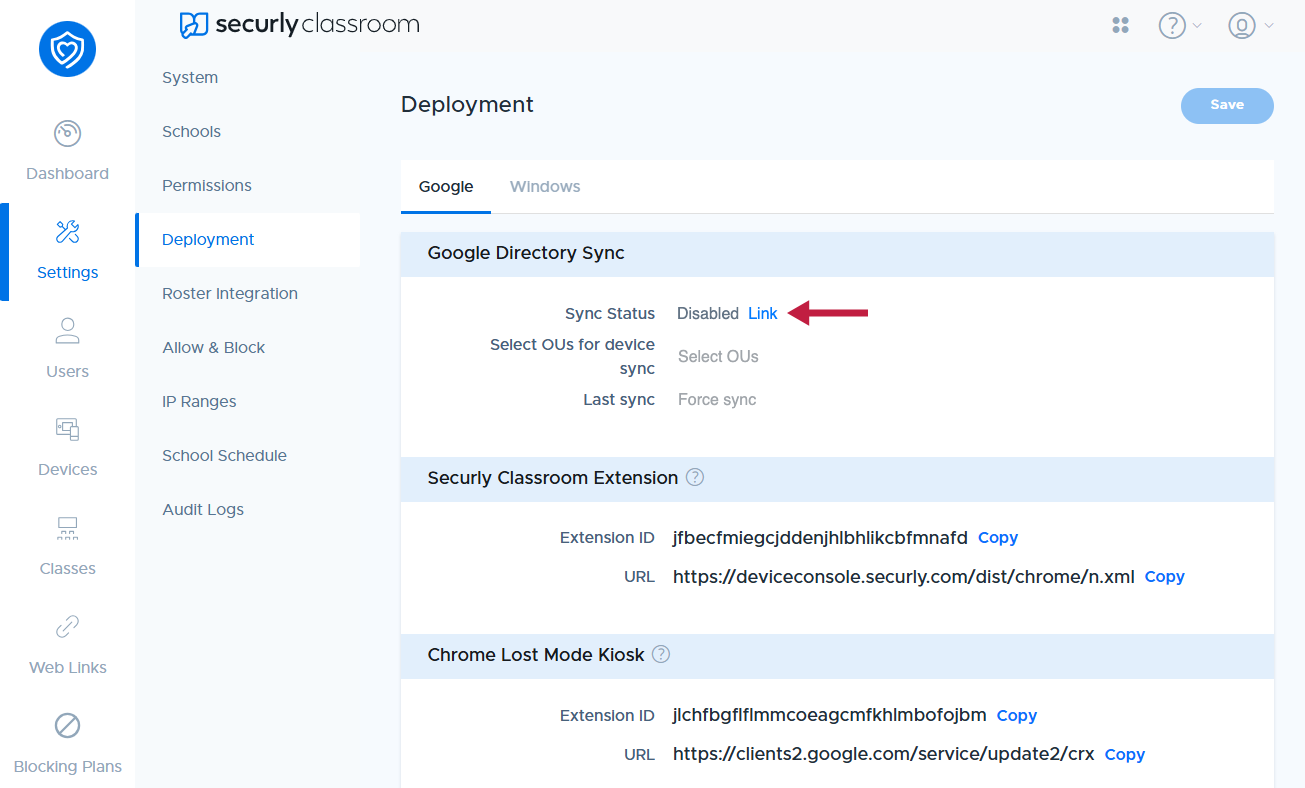Open Audit Logs
The height and width of the screenshot is (788, 1305).
coord(203,509)
